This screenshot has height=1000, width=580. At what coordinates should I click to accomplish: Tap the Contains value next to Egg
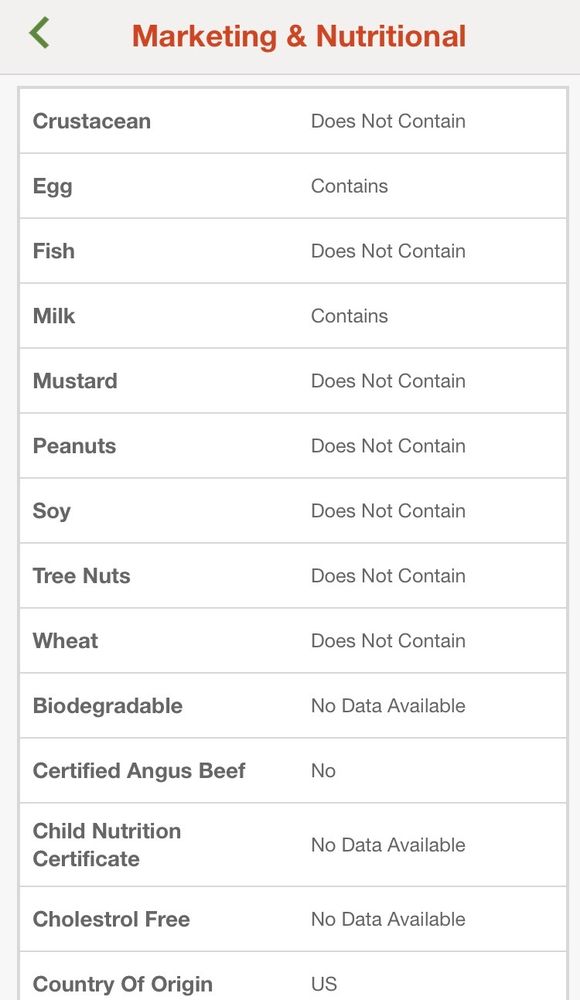pos(349,186)
